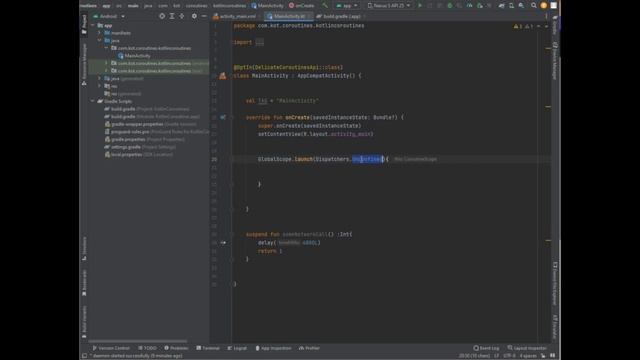Open Android project view dropdown
Image resolution: width=640 pixels, height=360 pixels.
pyautogui.click(x=109, y=16)
